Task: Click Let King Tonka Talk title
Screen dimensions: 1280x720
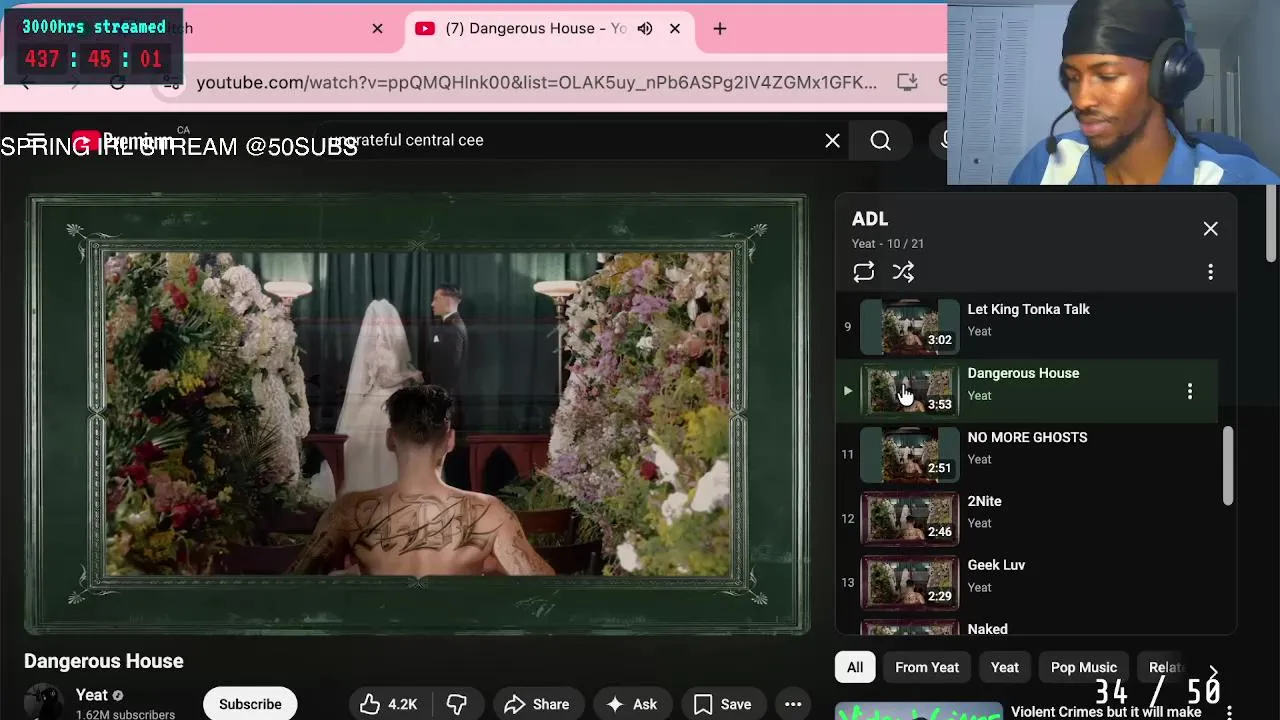Action: click(x=1028, y=309)
